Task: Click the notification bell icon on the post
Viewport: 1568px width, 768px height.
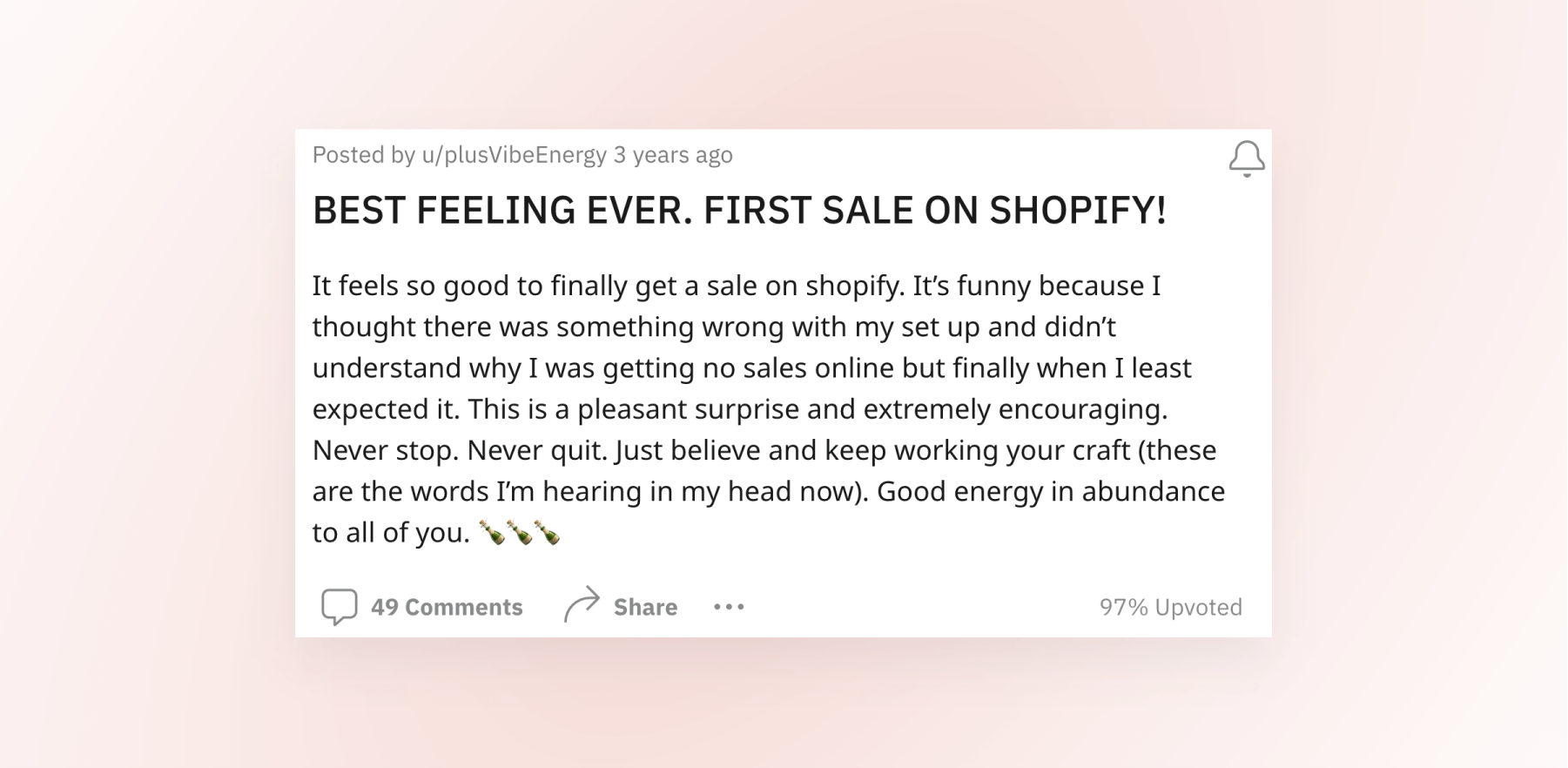Action: (1247, 158)
